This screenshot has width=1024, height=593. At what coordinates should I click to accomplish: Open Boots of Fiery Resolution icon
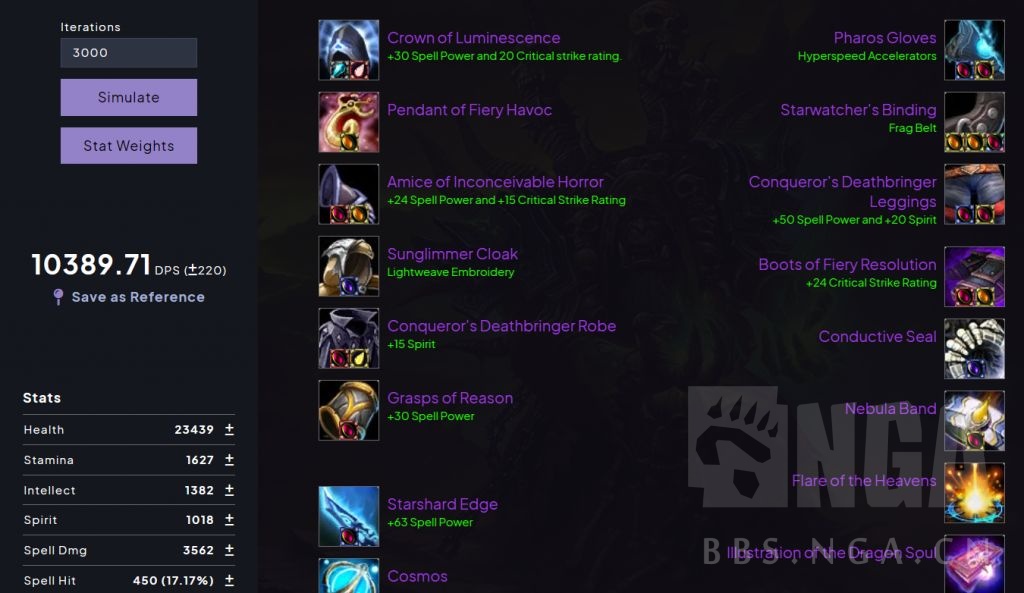[x=974, y=277]
